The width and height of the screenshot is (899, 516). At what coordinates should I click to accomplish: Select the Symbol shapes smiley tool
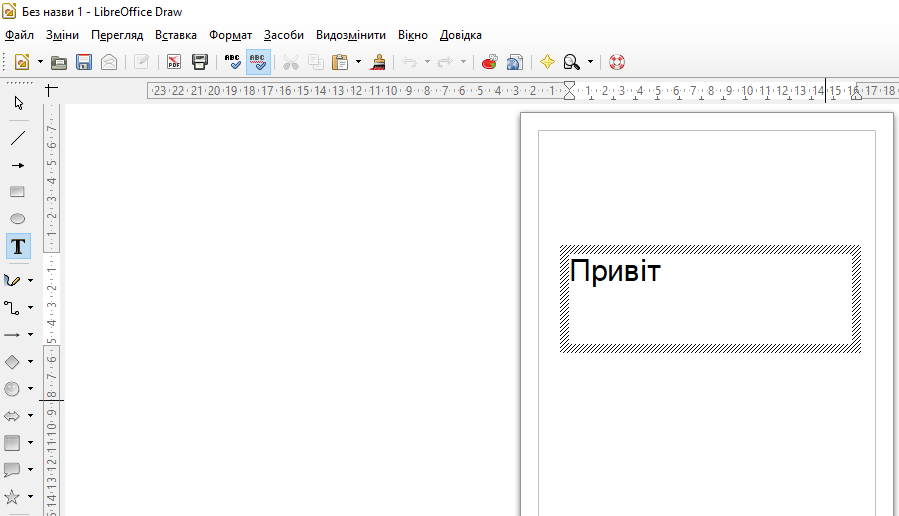click(x=12, y=389)
